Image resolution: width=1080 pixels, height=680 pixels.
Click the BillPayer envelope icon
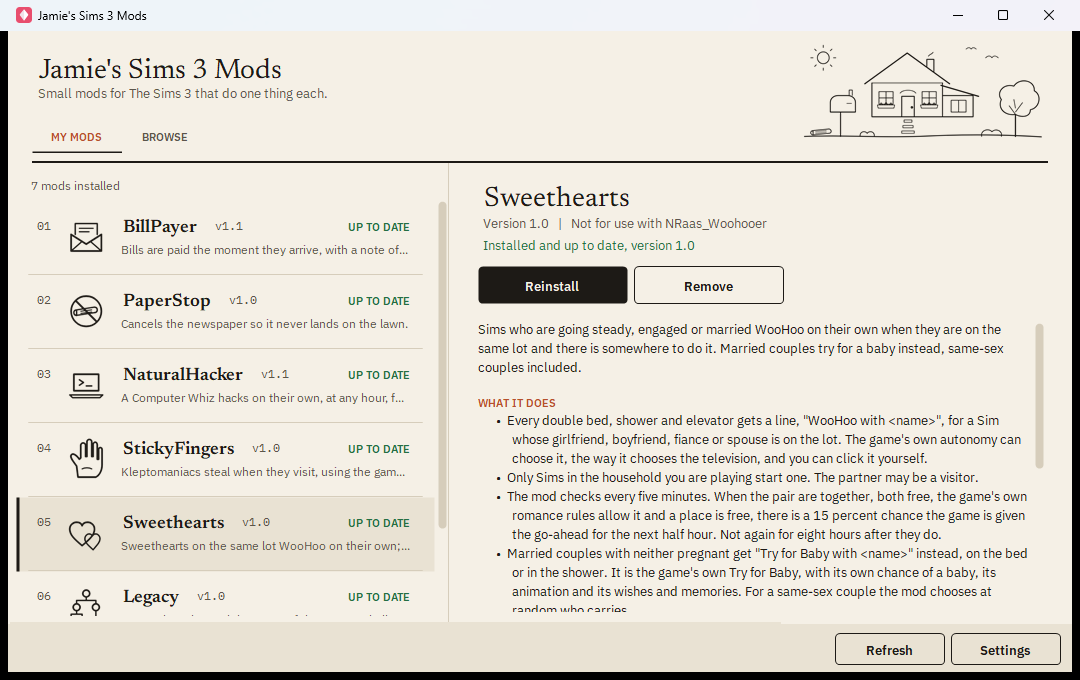(86, 237)
